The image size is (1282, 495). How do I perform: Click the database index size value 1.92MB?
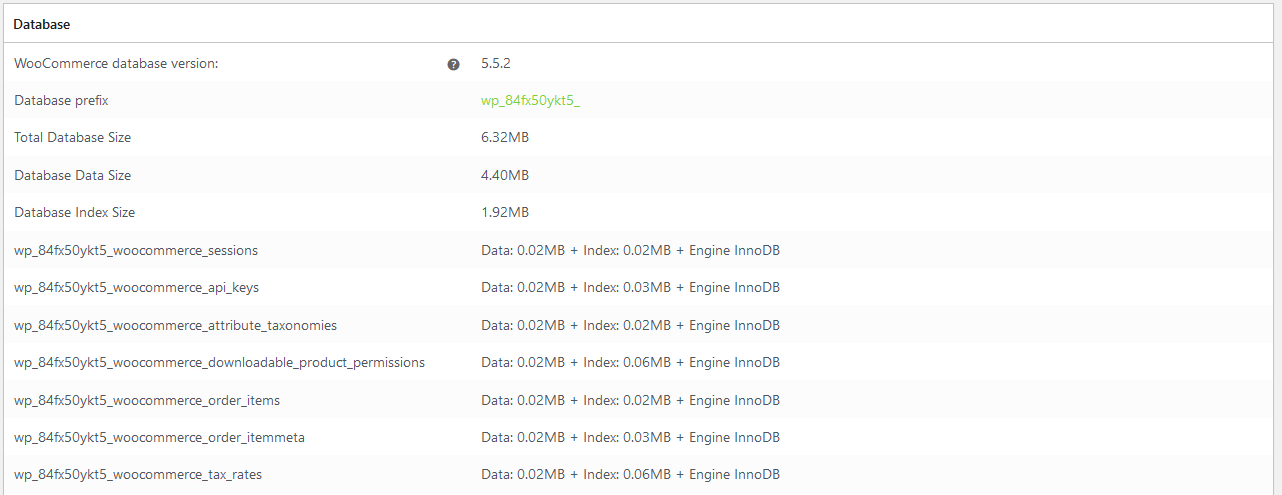click(505, 212)
